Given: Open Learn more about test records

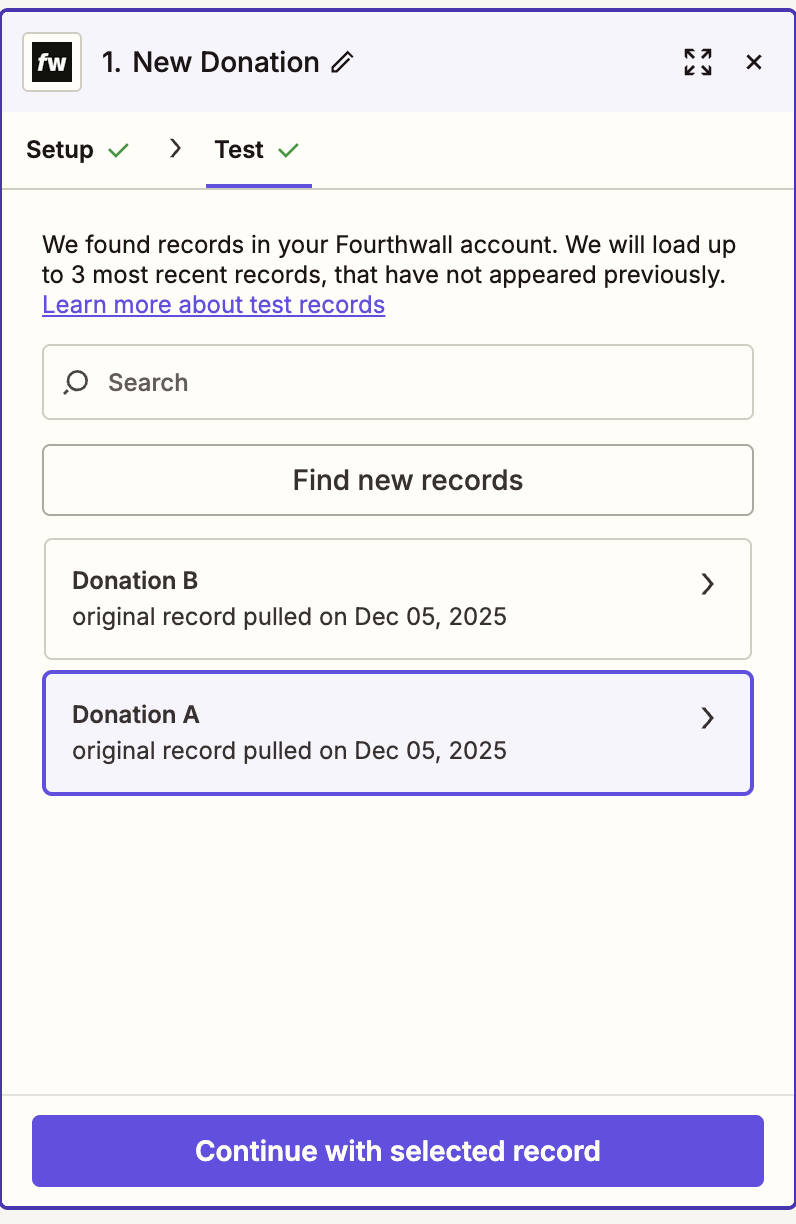Looking at the screenshot, I should [213, 305].
